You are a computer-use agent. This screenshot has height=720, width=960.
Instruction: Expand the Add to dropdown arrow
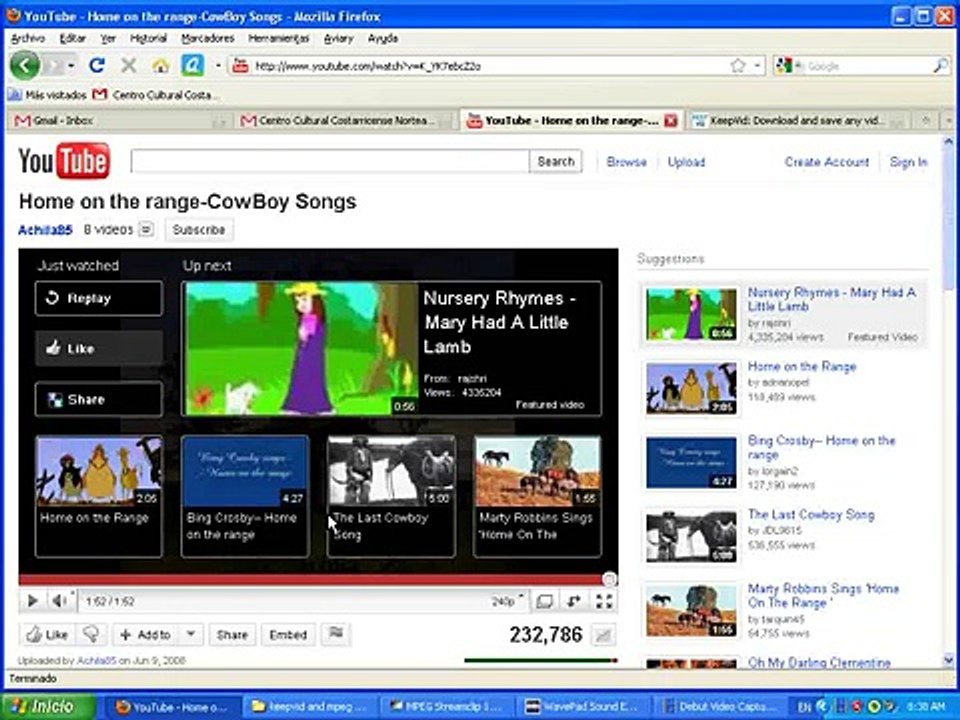pos(191,634)
